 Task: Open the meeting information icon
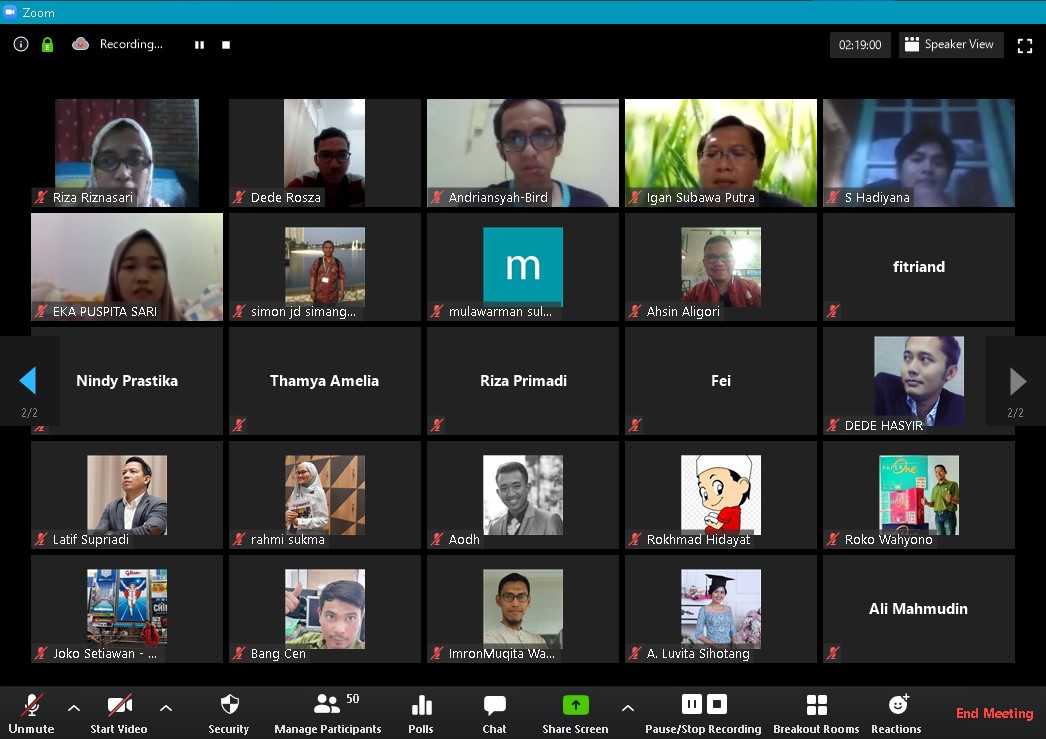pos(21,44)
